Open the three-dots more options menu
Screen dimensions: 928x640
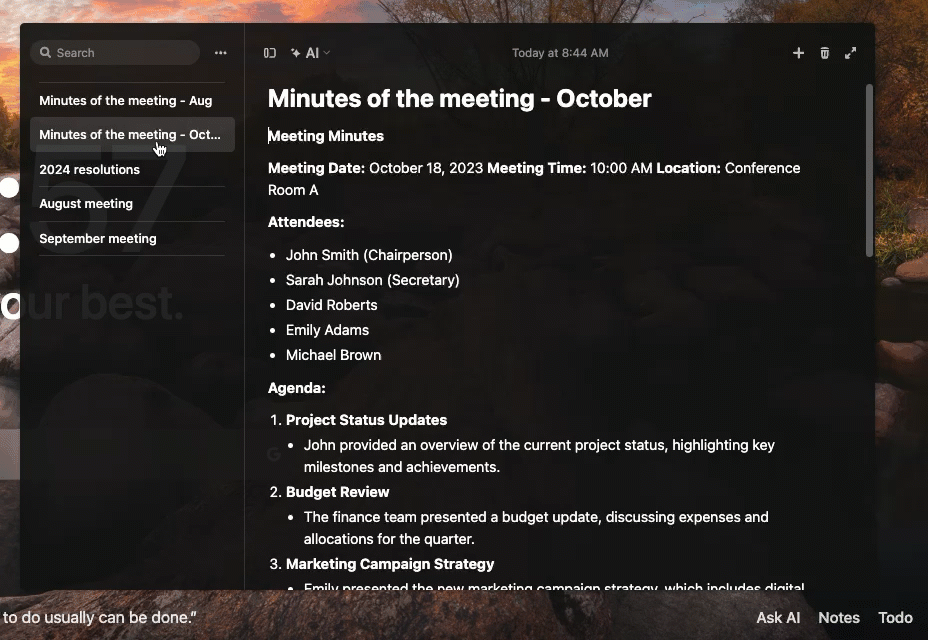[x=221, y=53]
